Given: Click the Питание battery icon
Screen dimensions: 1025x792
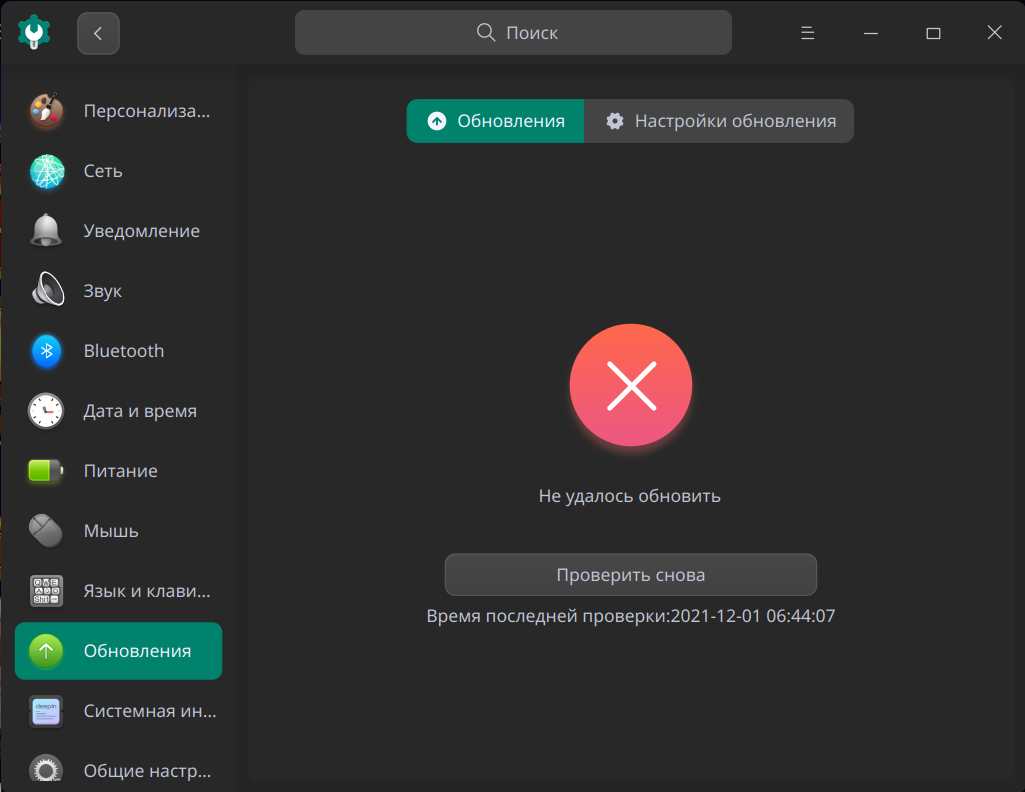Looking at the screenshot, I should [x=45, y=471].
